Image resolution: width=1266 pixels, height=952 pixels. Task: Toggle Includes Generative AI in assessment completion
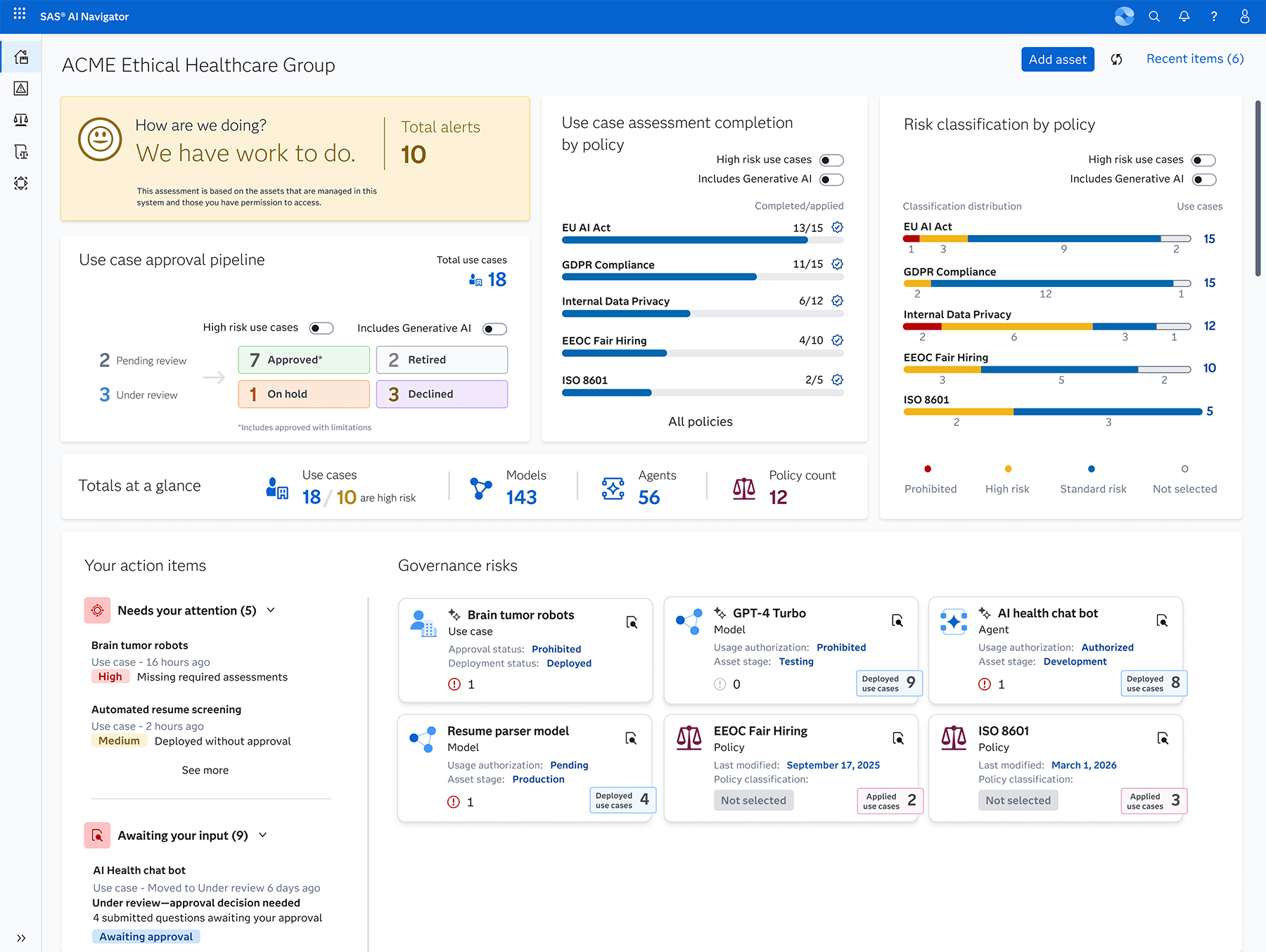click(x=832, y=180)
